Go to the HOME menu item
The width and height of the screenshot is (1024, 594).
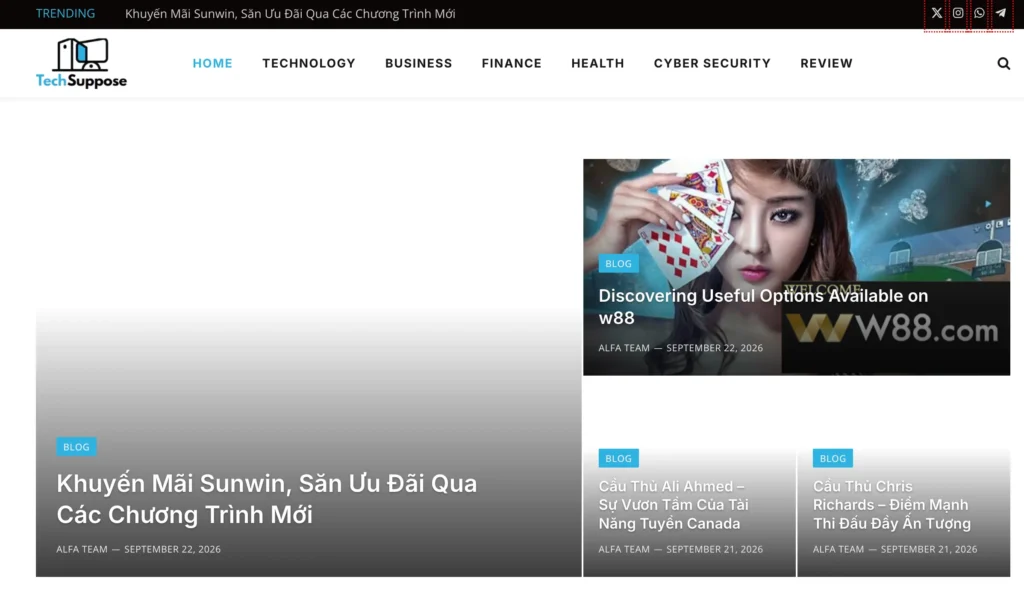212,63
